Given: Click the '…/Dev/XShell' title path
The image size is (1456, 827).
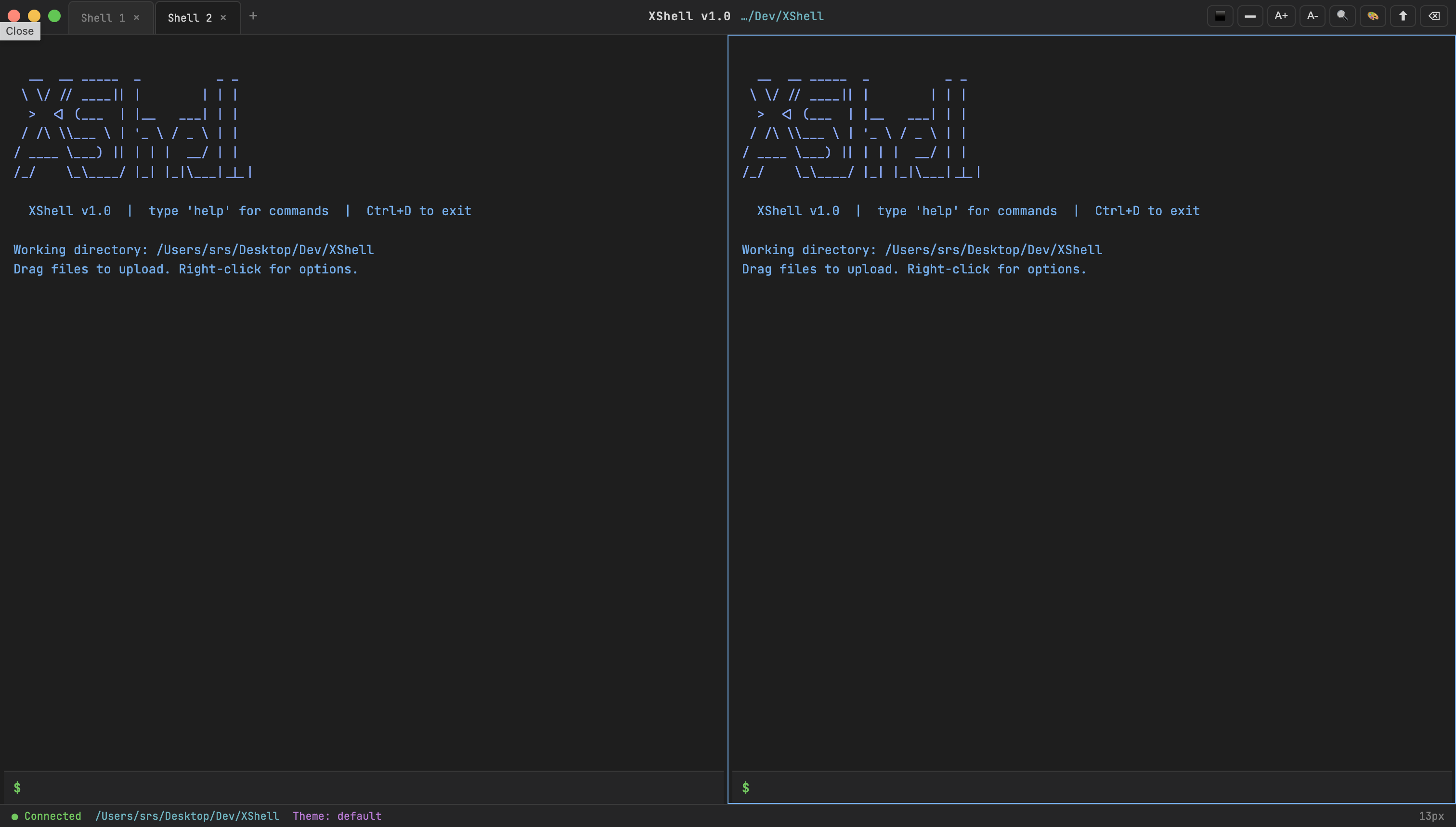Looking at the screenshot, I should coord(782,16).
